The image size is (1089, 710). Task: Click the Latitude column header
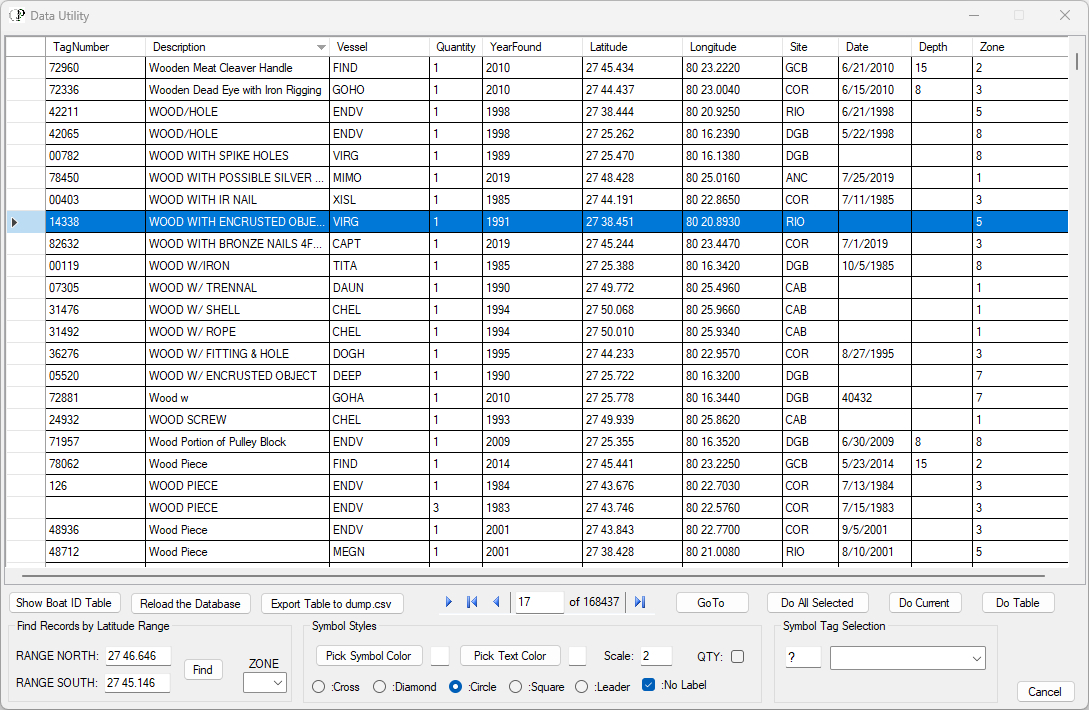(x=632, y=47)
